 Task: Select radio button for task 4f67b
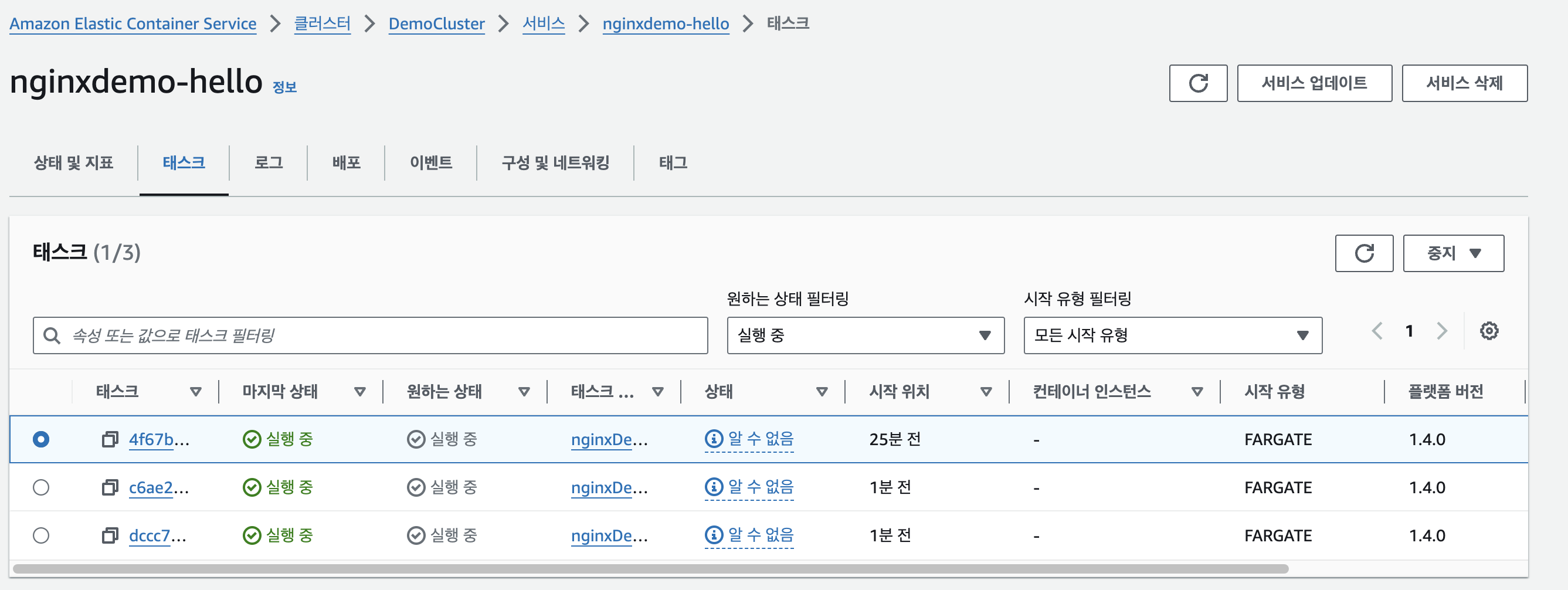42,439
